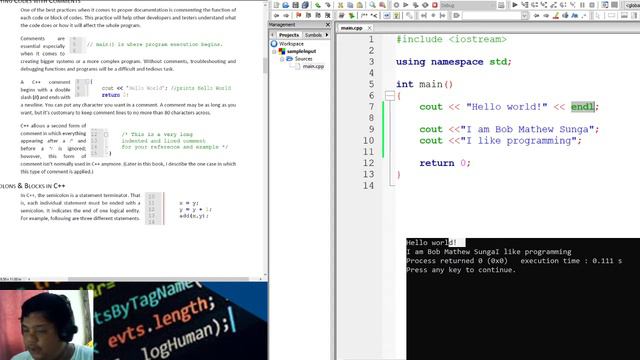Go to previous bookmark icon
Viewport: 640px width, 360px height.
(308, 16)
